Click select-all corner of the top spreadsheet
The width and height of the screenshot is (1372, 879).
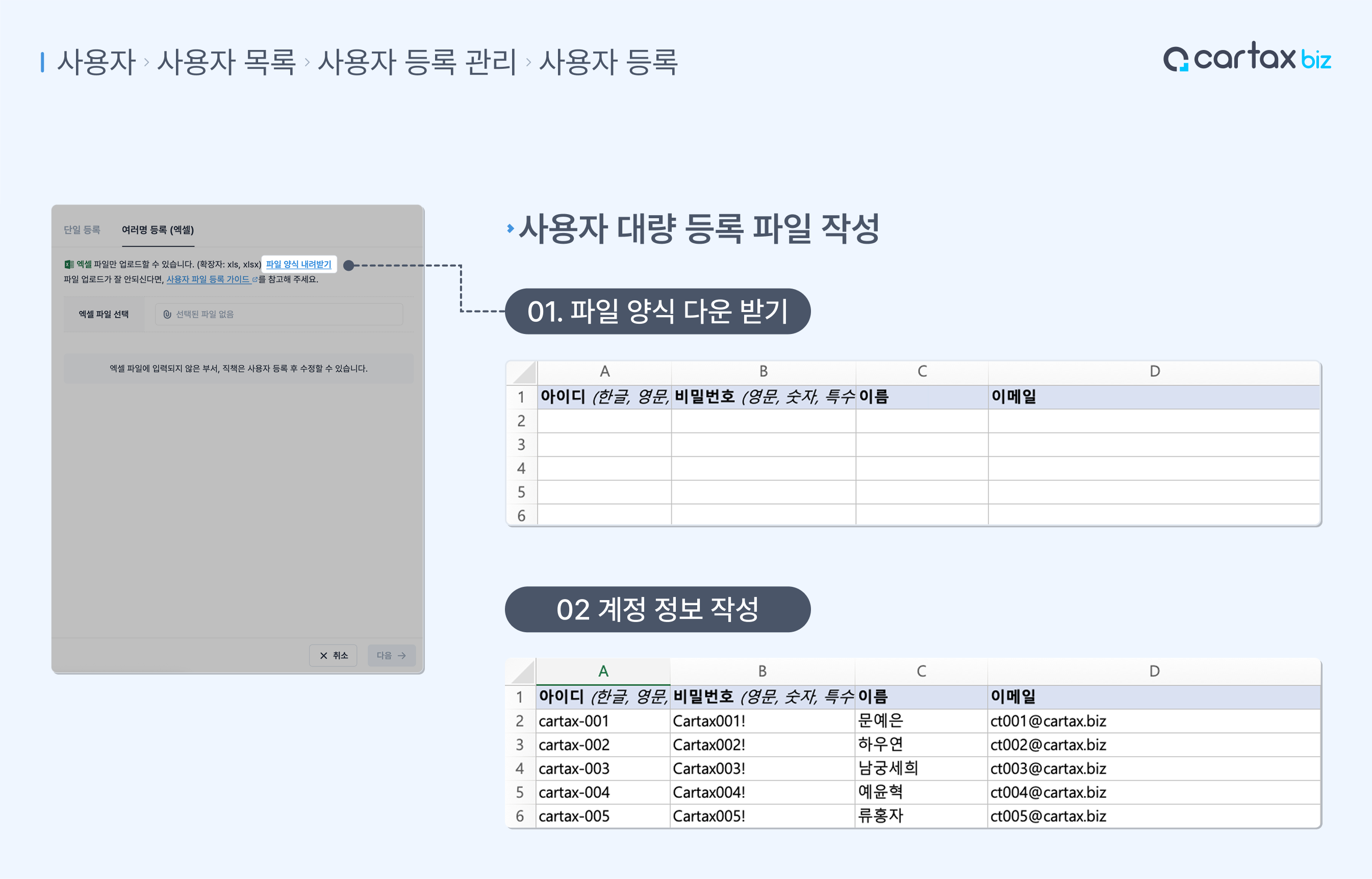coord(523,373)
